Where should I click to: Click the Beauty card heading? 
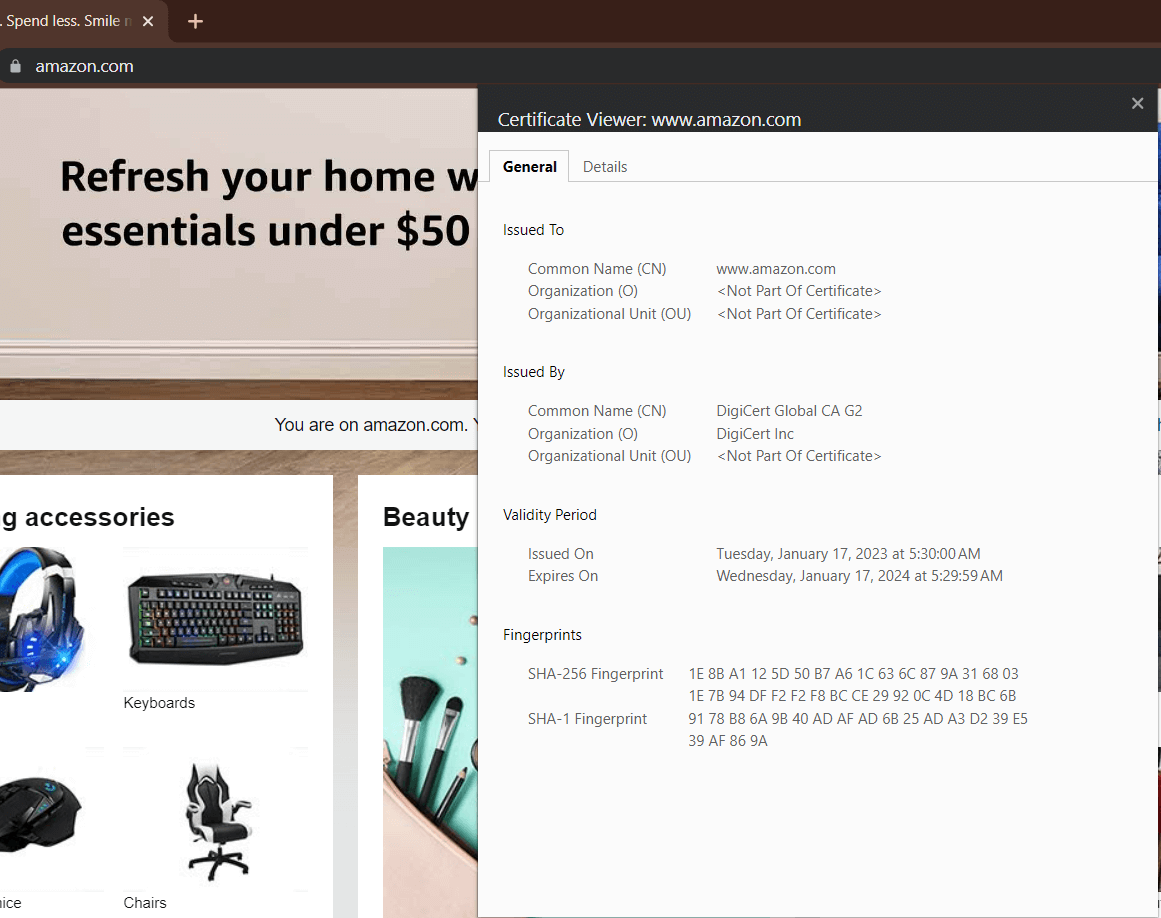coord(426,517)
